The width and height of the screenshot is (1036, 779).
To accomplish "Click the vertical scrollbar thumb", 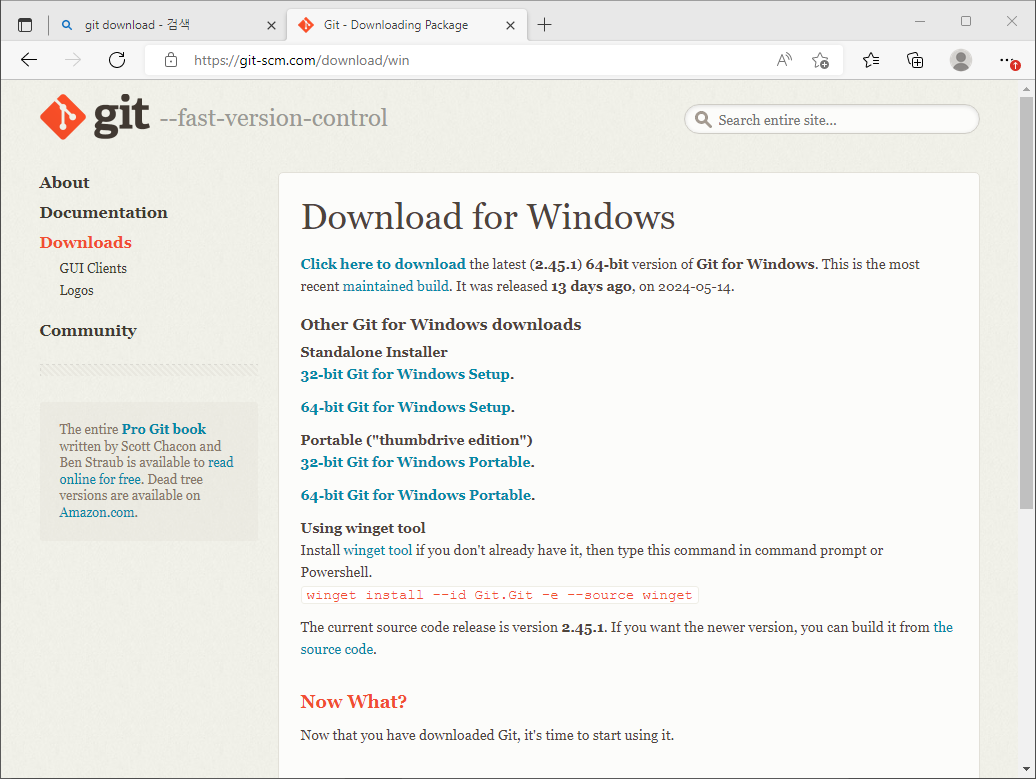I will pos(1026,303).
